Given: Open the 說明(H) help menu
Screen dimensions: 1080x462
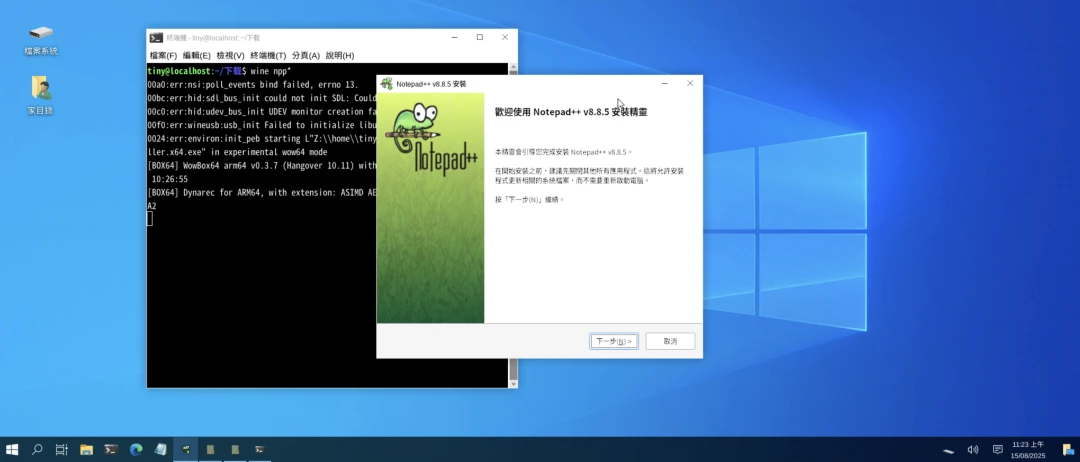Looking at the screenshot, I should pyautogui.click(x=340, y=55).
